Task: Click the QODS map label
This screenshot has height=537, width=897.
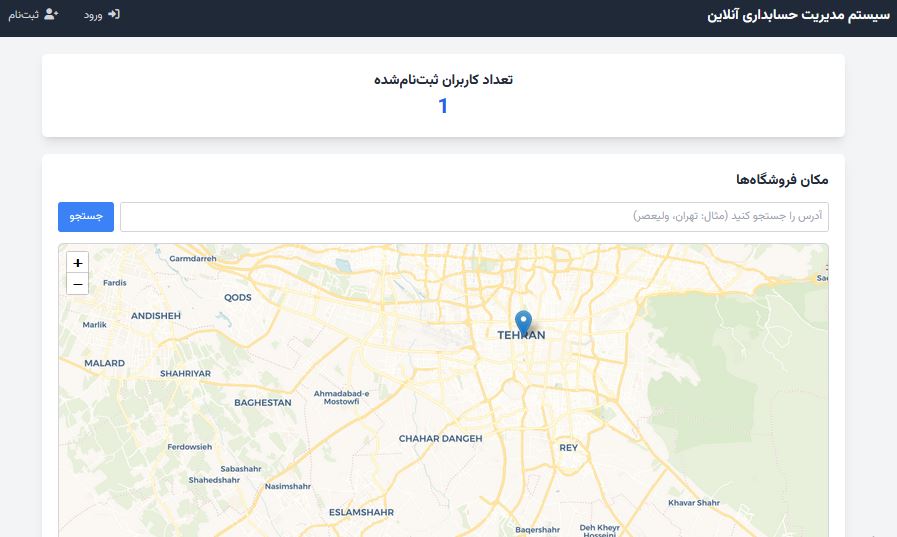Action: pyautogui.click(x=237, y=297)
